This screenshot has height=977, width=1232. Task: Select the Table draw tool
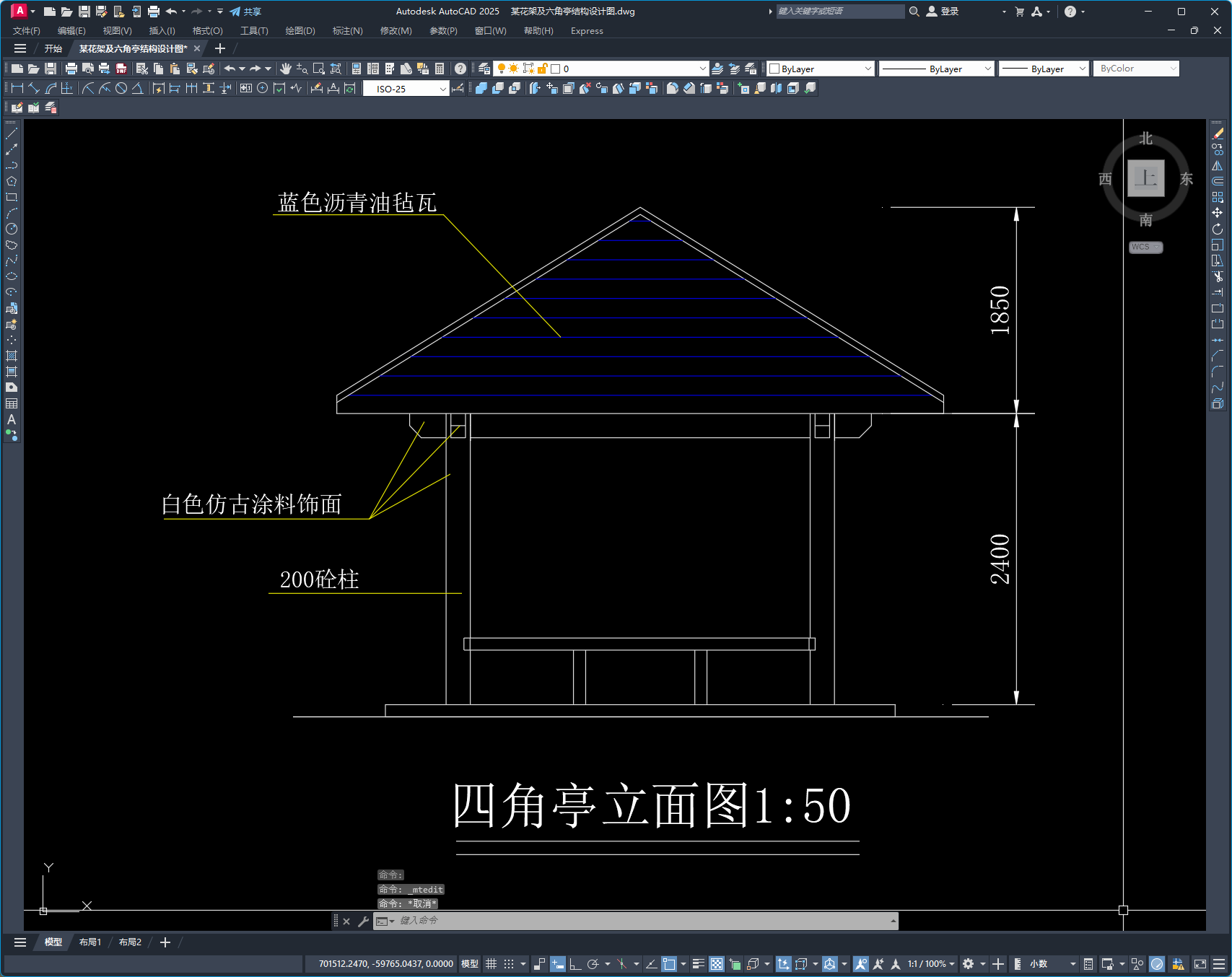pos(12,403)
